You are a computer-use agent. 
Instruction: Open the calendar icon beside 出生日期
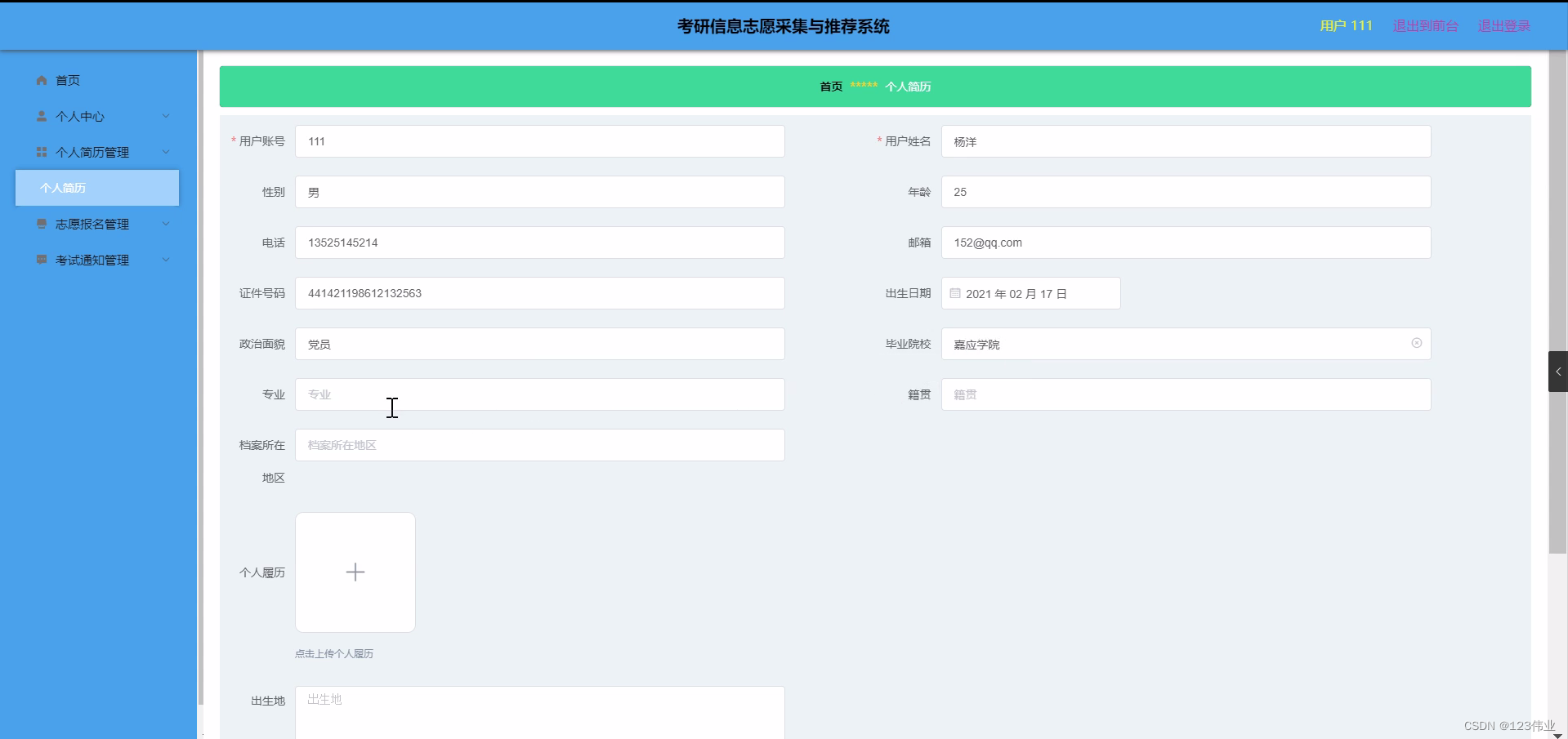click(x=956, y=293)
